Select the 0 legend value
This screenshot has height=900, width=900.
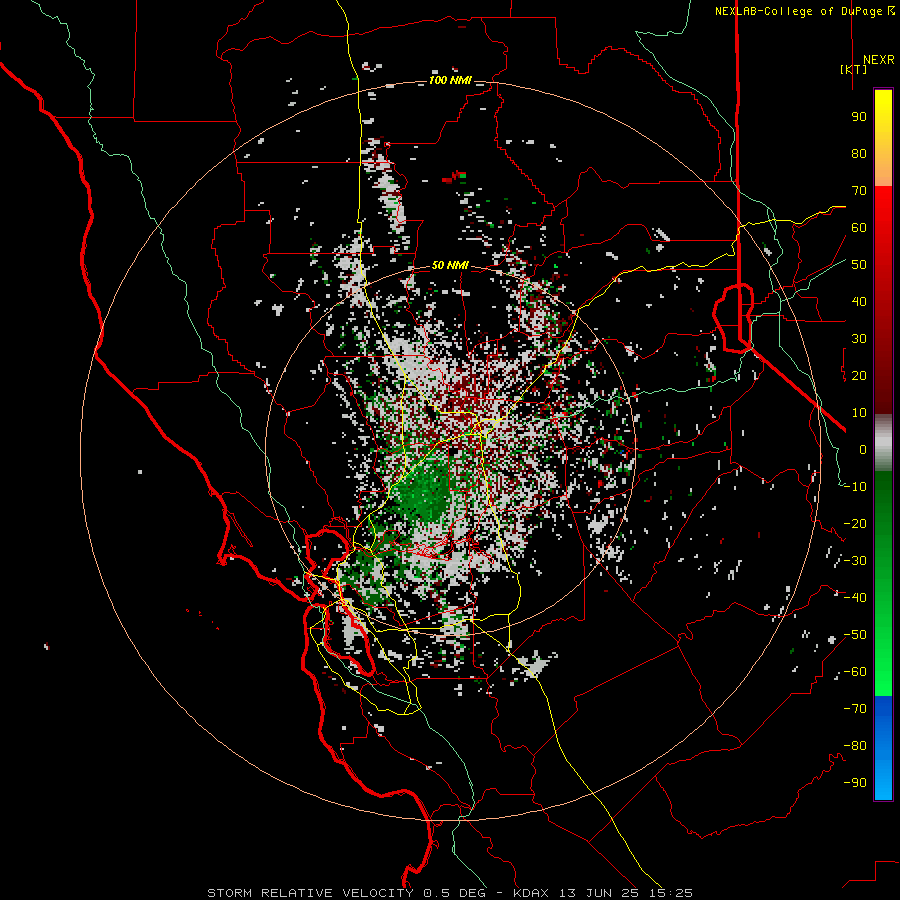click(863, 450)
